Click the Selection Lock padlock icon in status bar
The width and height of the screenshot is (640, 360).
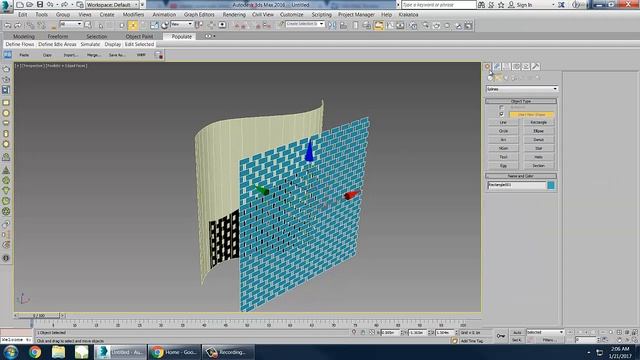(x=363, y=333)
